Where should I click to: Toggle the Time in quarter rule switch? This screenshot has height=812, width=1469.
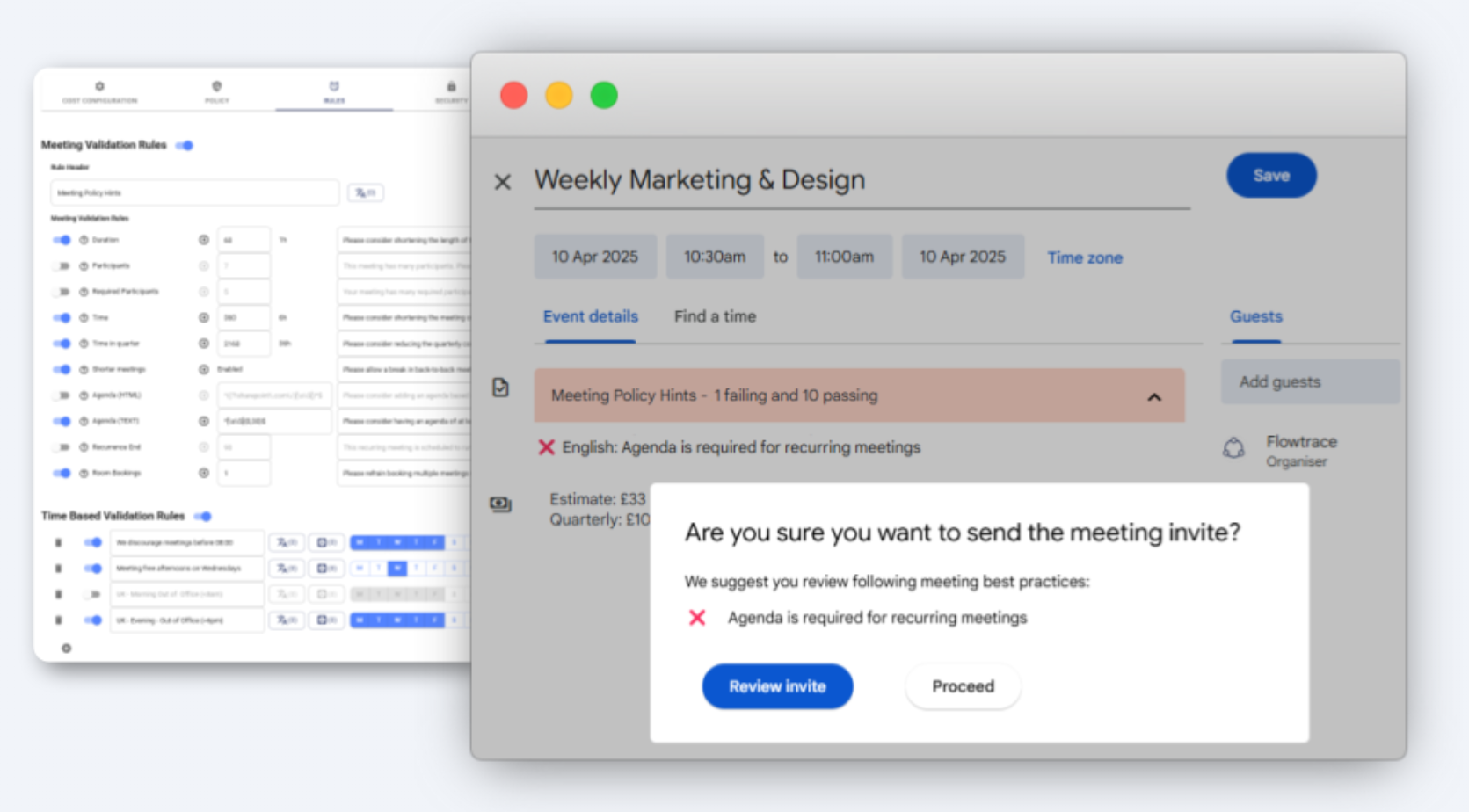61,344
